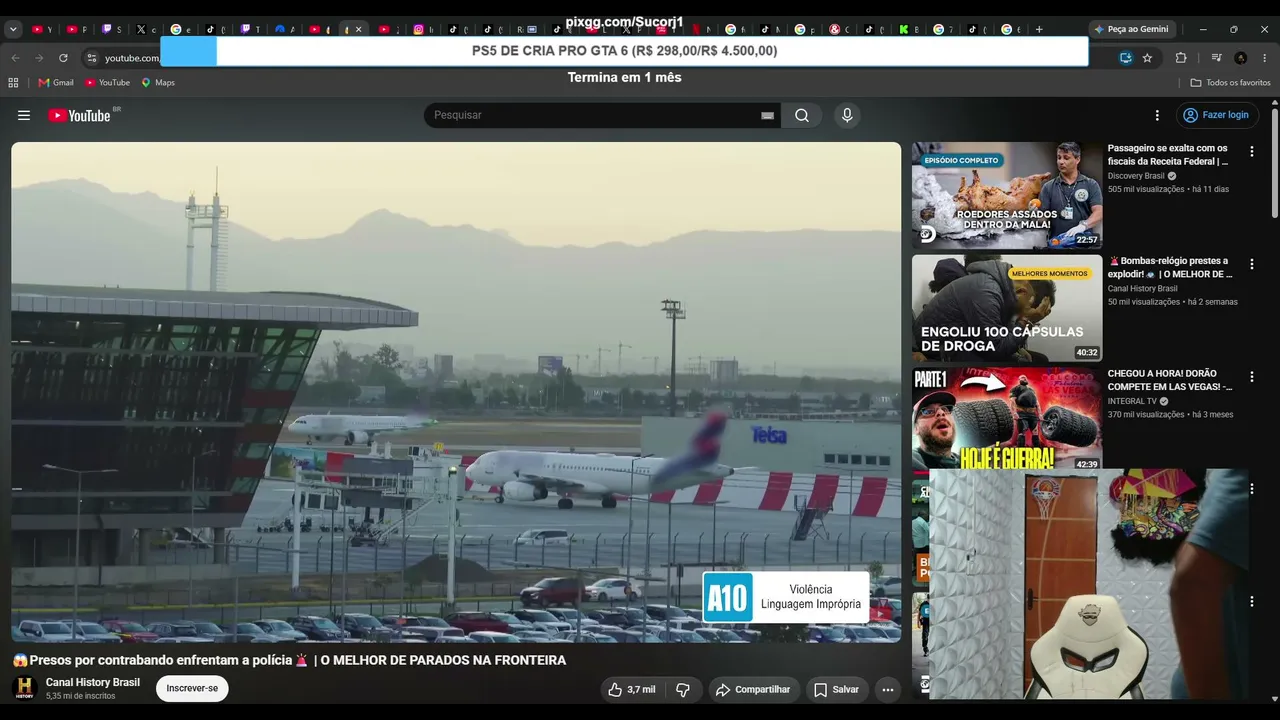Screen dimensions: 1280x720
Task: Click Peça ao Gemini button
Action: [1130, 29]
